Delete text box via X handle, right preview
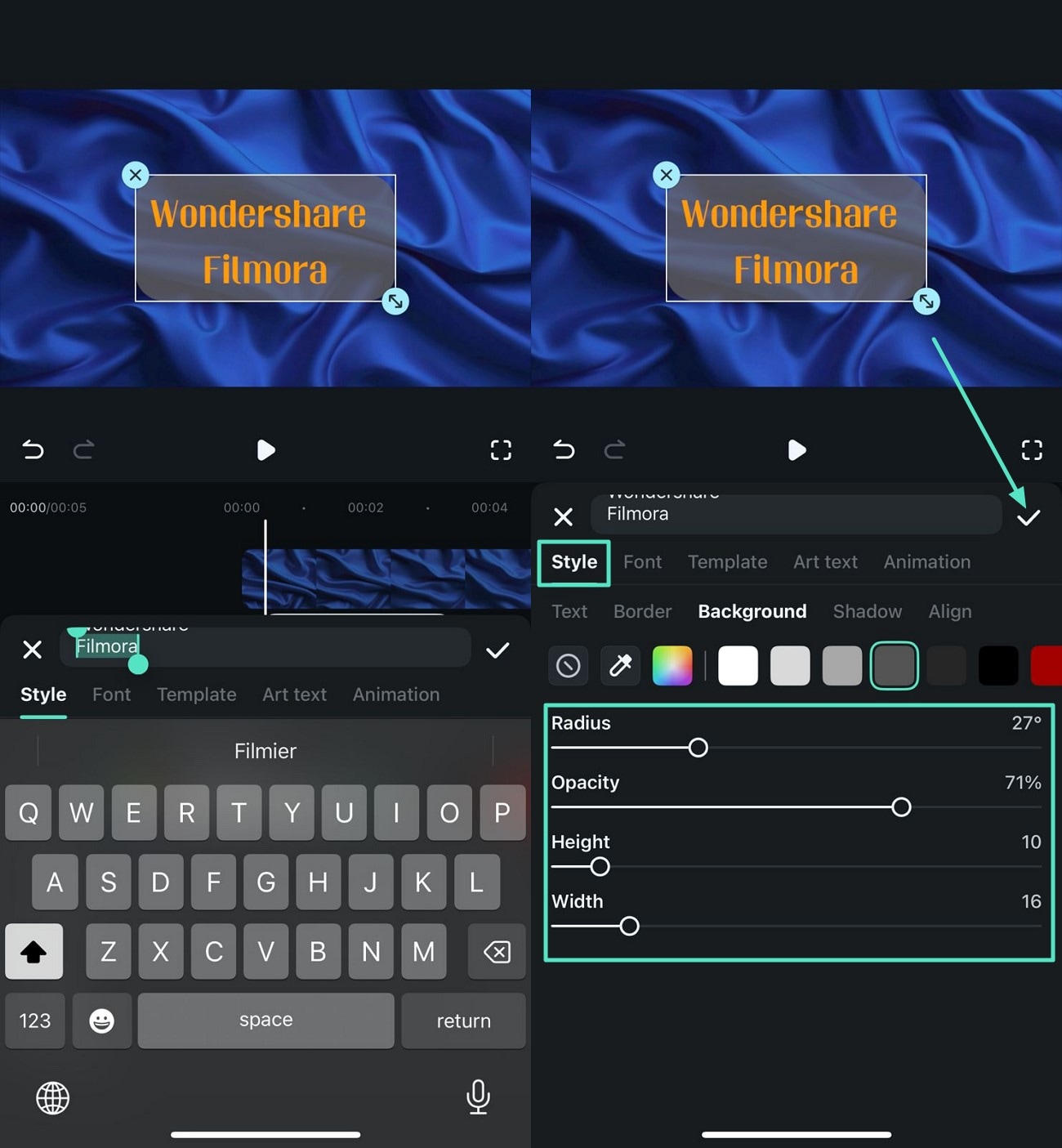The height and width of the screenshot is (1148, 1062). [667, 174]
